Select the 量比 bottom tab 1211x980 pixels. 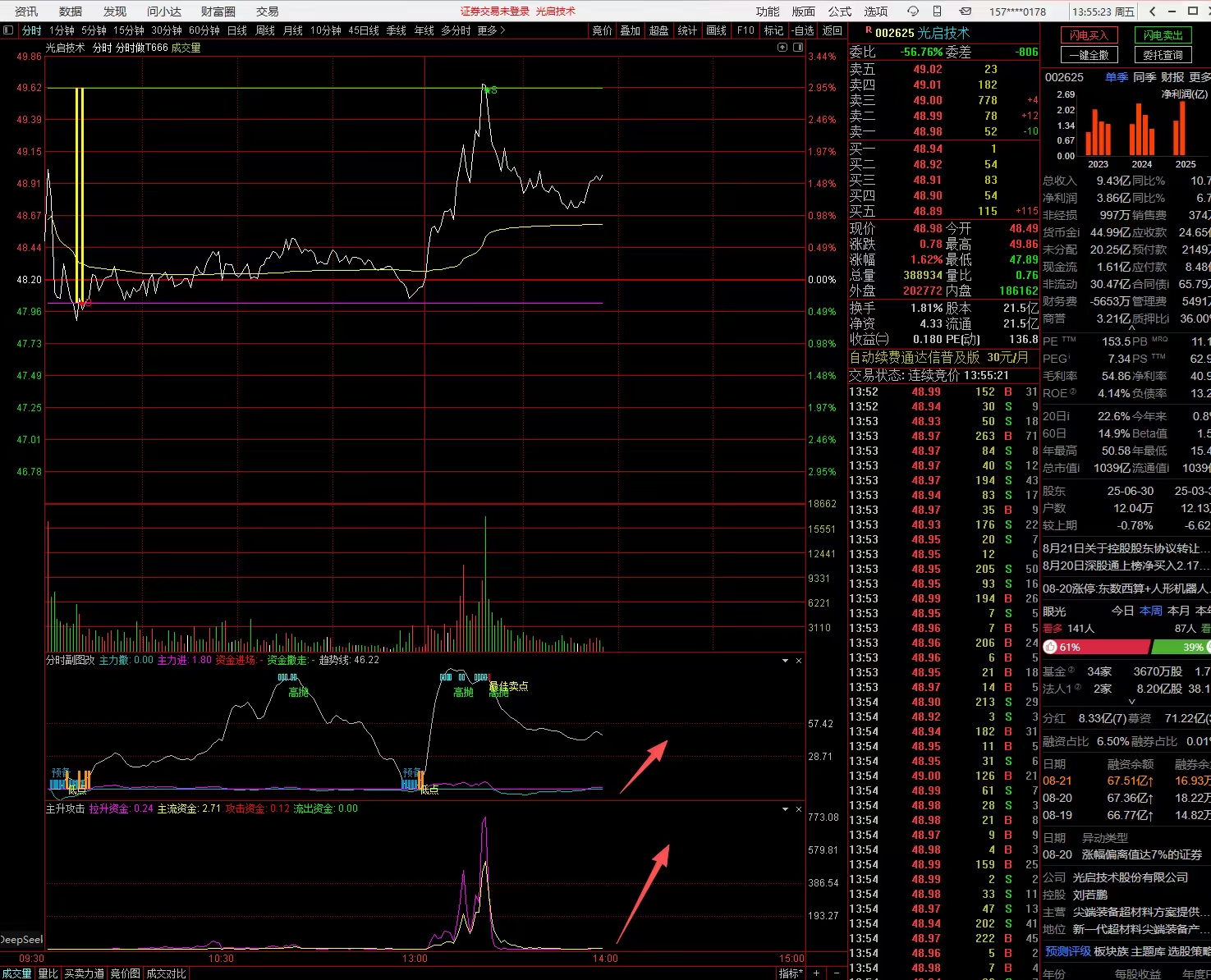[48, 973]
